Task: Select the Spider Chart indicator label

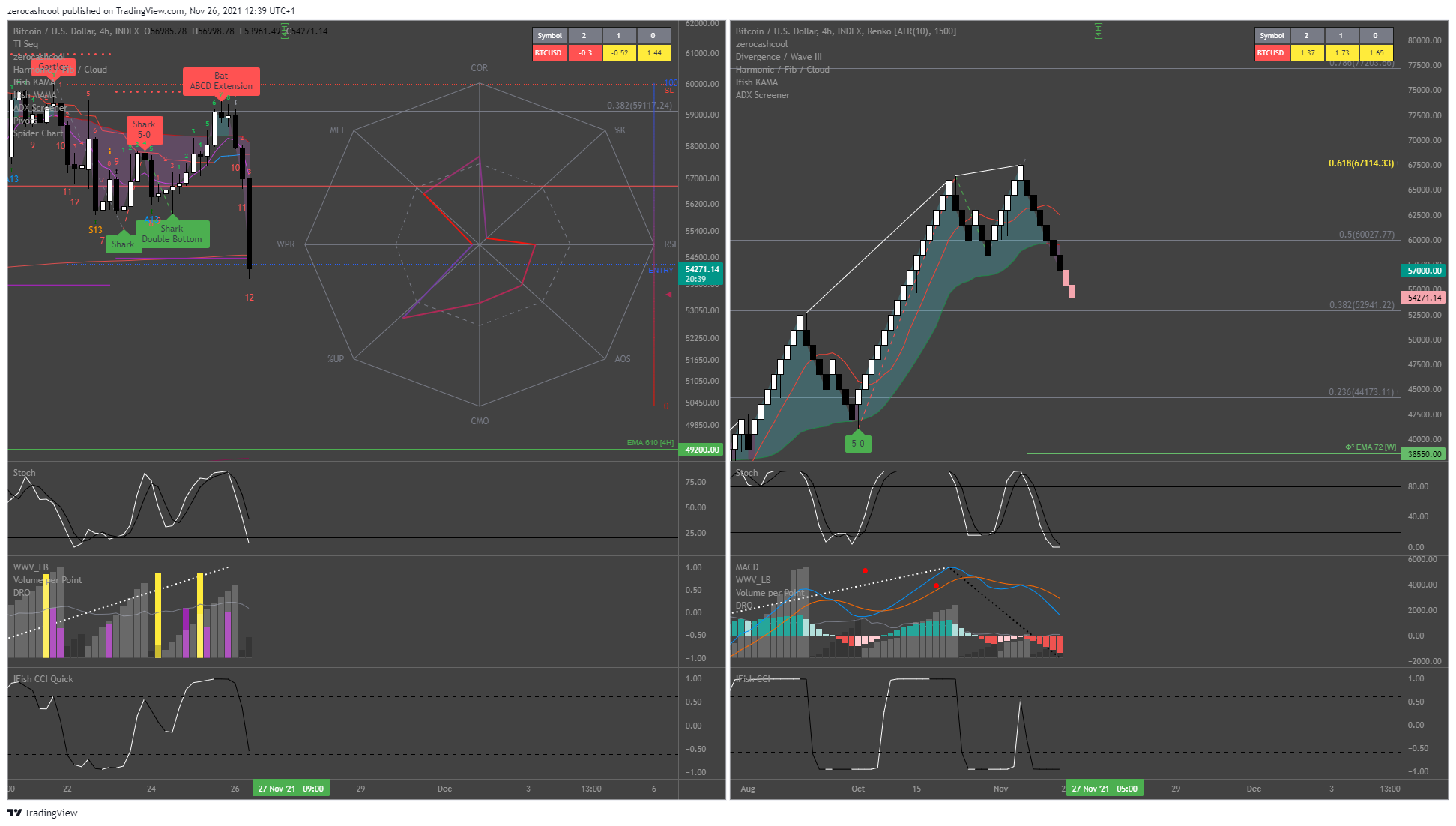Action: point(38,133)
